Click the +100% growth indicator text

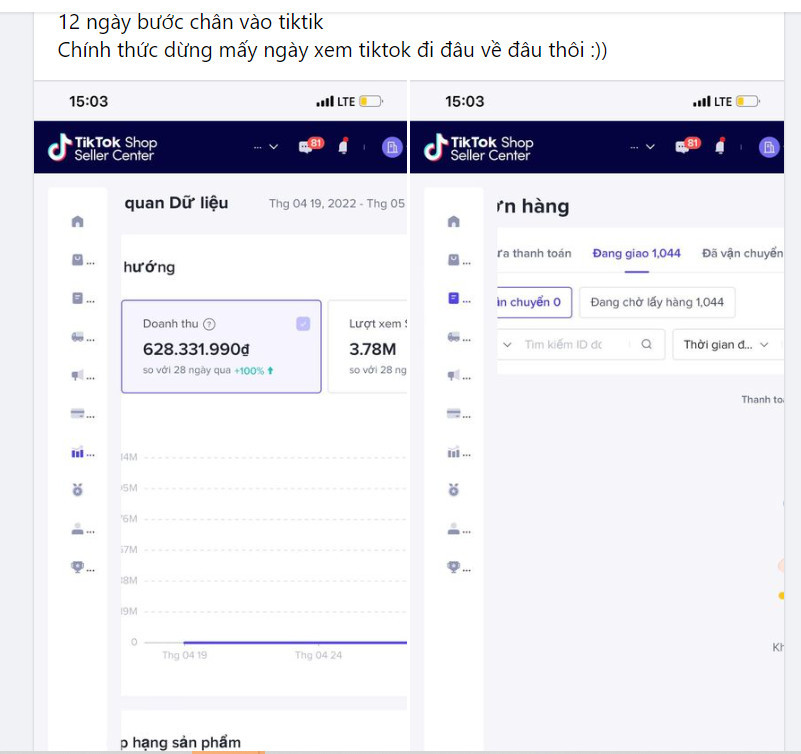click(x=249, y=371)
